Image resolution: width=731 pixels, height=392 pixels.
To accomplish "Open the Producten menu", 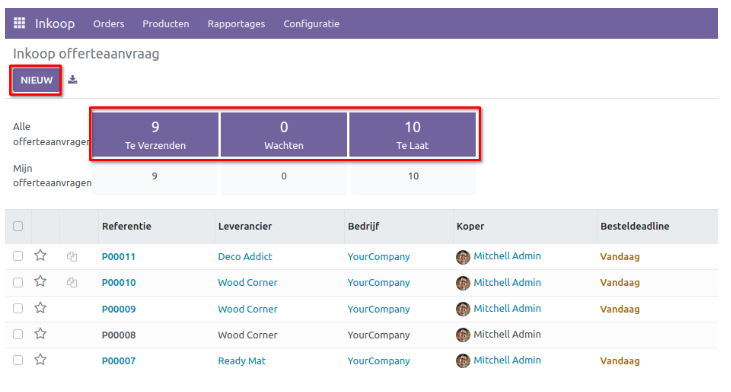I will 166,24.
